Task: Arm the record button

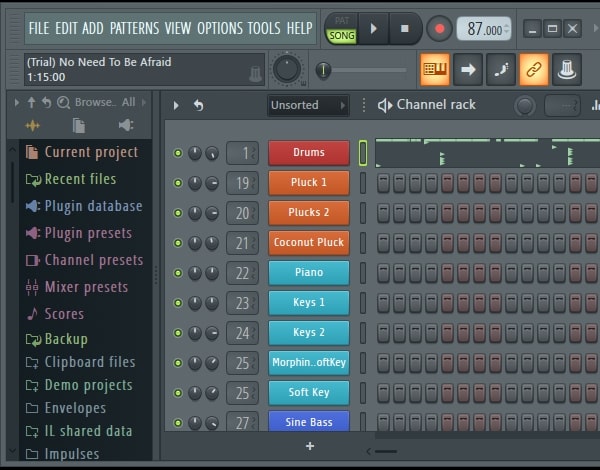Action: point(439,29)
